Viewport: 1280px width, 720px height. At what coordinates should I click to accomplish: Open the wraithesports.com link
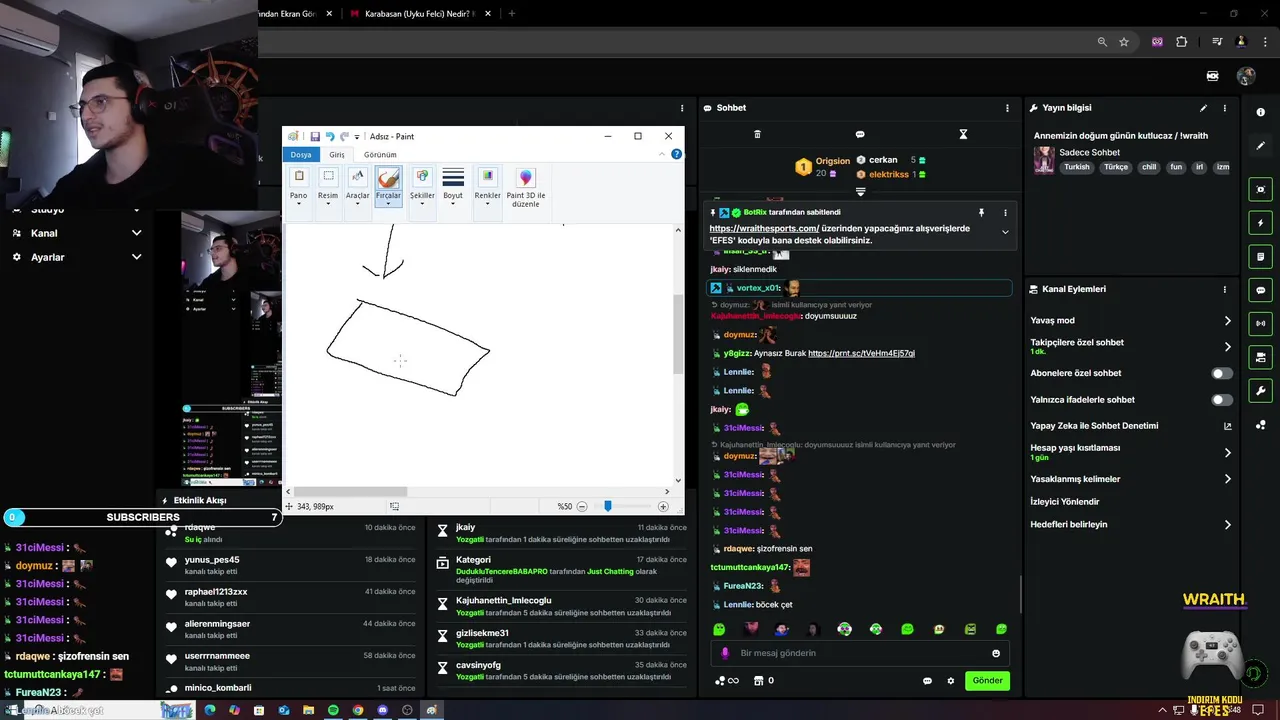pyautogui.click(x=764, y=228)
